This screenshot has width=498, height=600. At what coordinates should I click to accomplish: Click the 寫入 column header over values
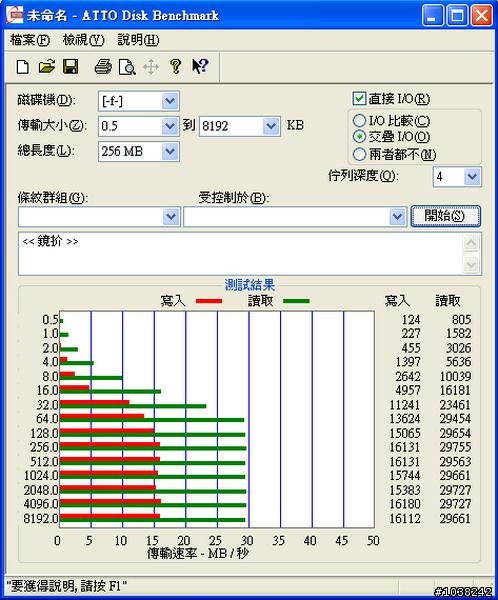click(397, 301)
